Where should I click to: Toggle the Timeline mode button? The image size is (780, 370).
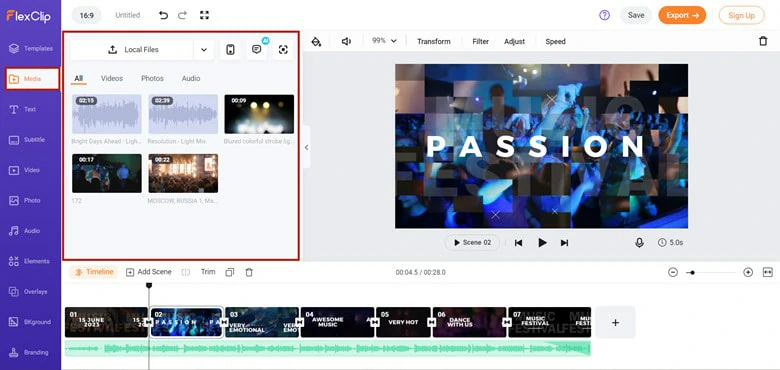coord(94,272)
